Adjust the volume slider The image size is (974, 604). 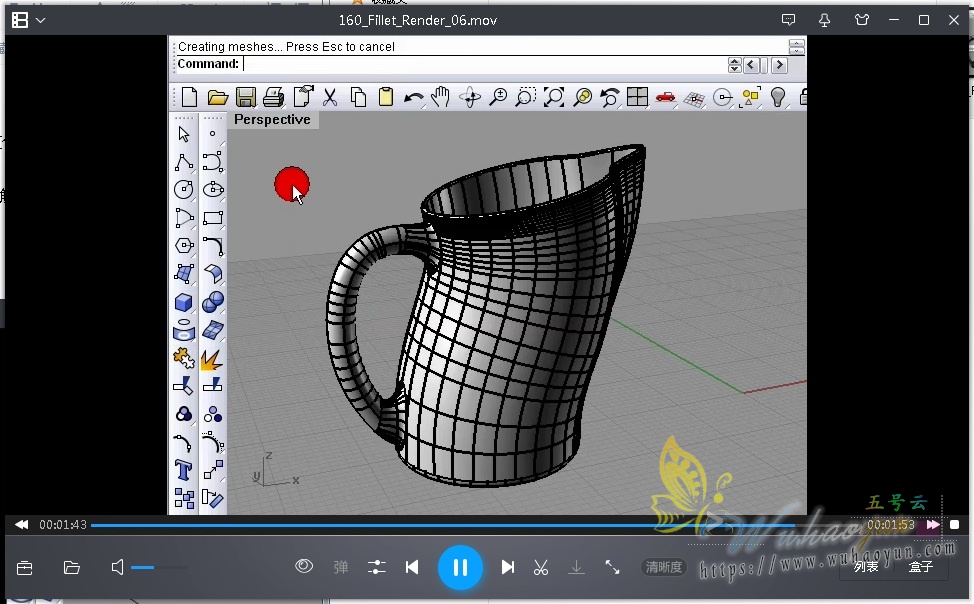click(159, 567)
